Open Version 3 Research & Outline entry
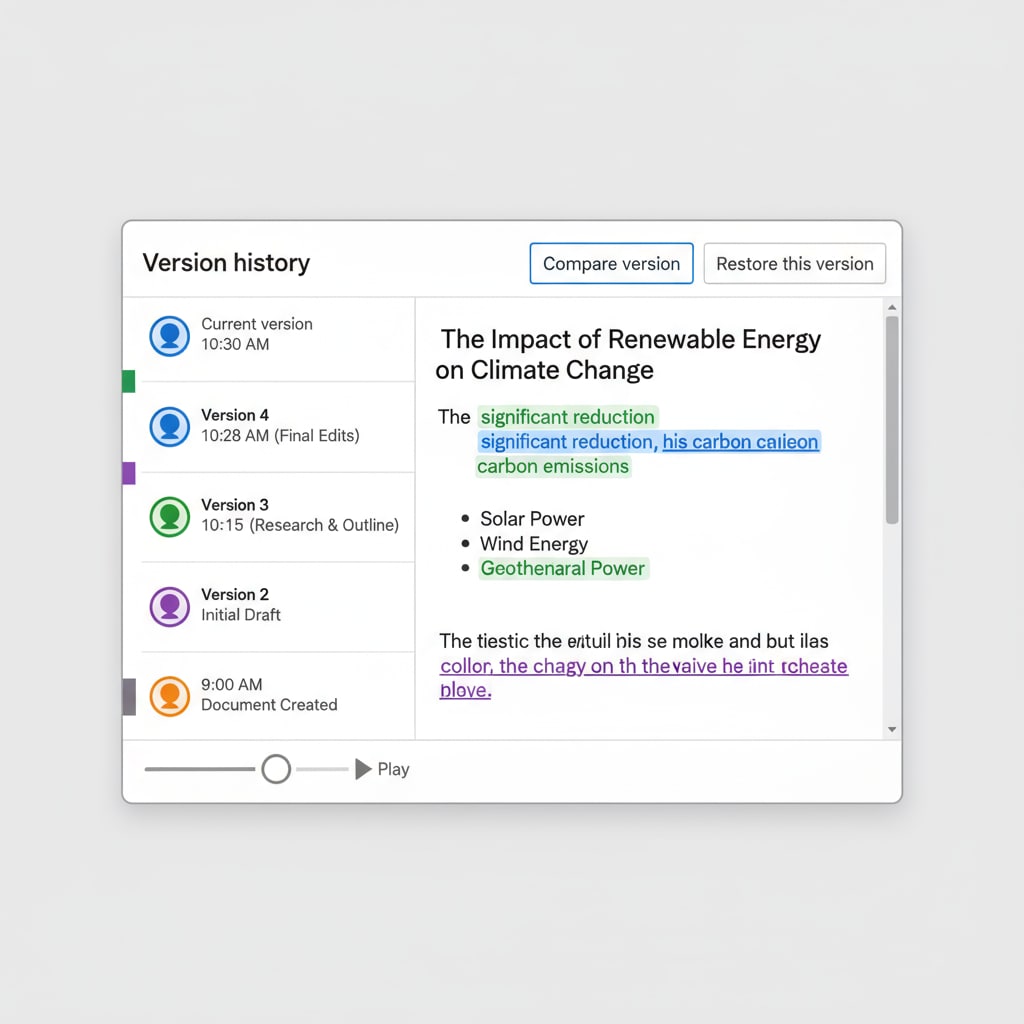This screenshot has width=1024, height=1024. pyautogui.click(x=299, y=515)
